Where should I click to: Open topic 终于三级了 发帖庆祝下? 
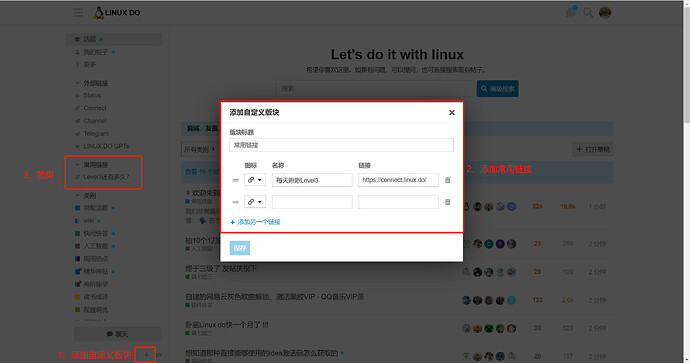point(220,268)
